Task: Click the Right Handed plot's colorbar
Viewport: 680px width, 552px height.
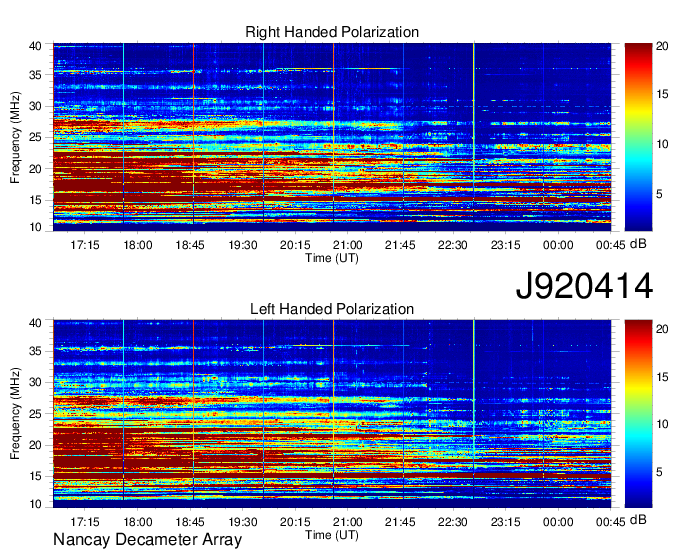Action: point(638,137)
